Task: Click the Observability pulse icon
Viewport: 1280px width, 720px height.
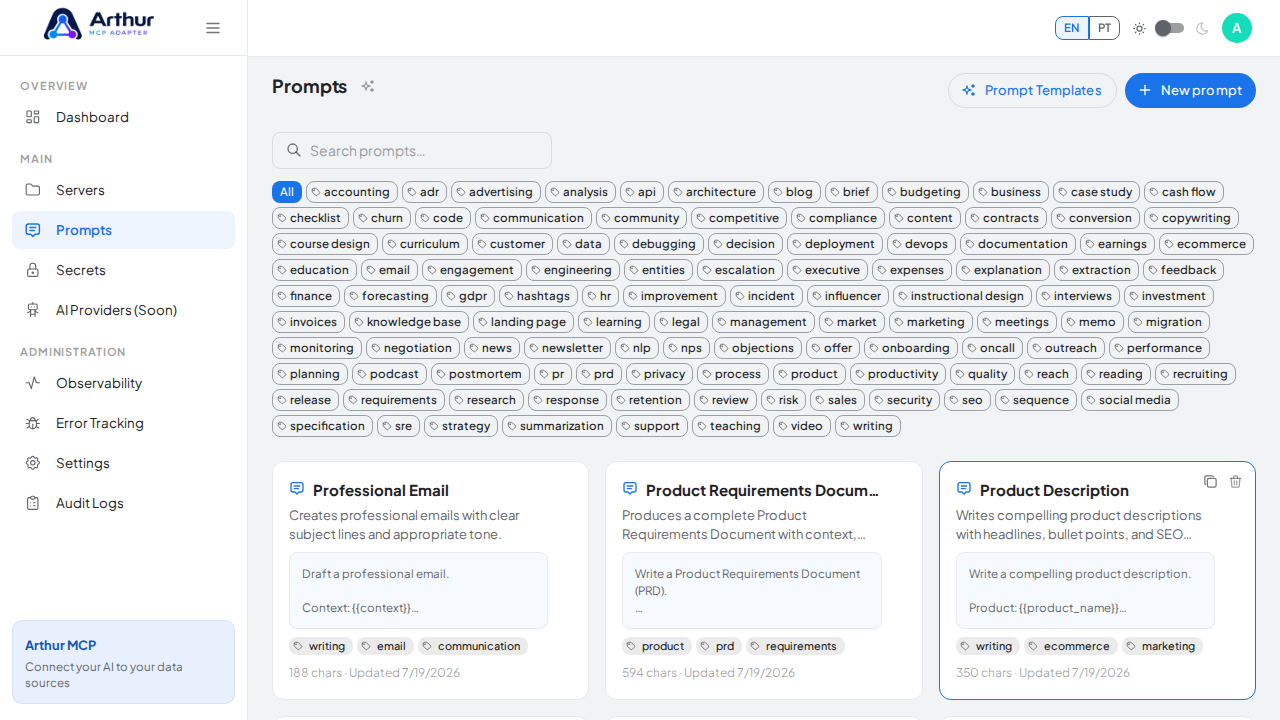Action: (x=33, y=383)
